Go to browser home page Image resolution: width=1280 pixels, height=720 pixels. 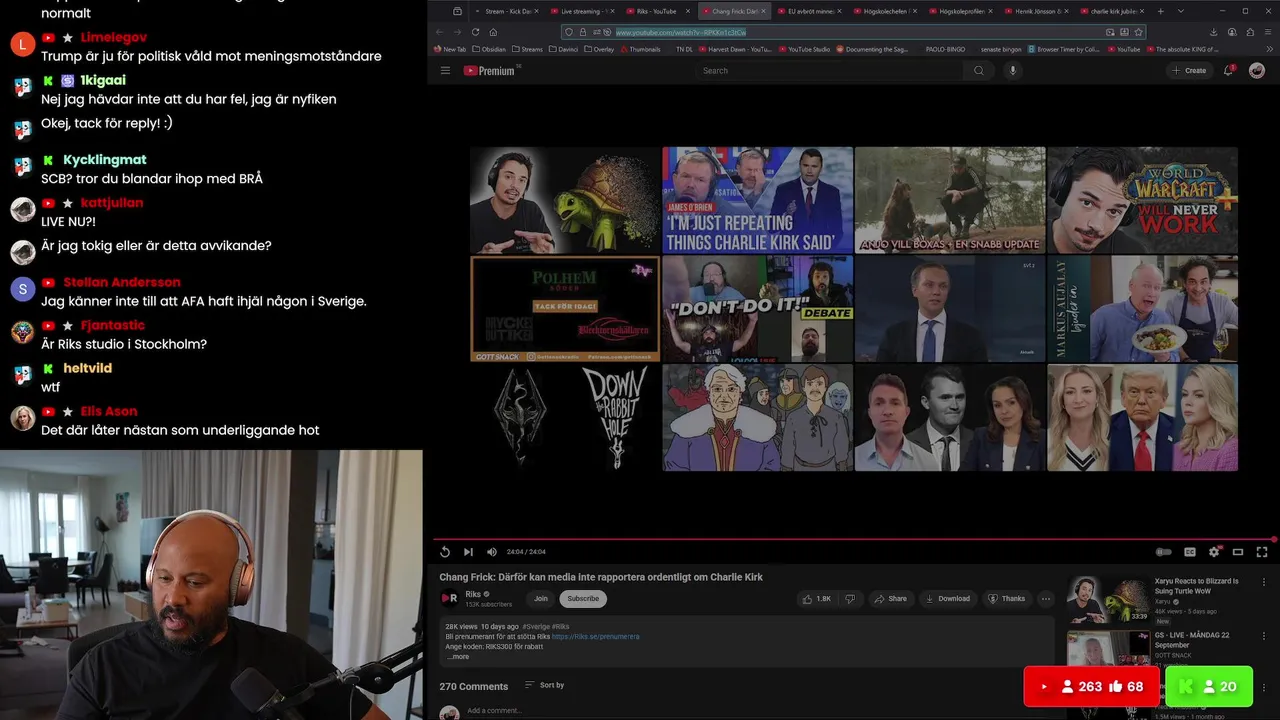pos(493,32)
